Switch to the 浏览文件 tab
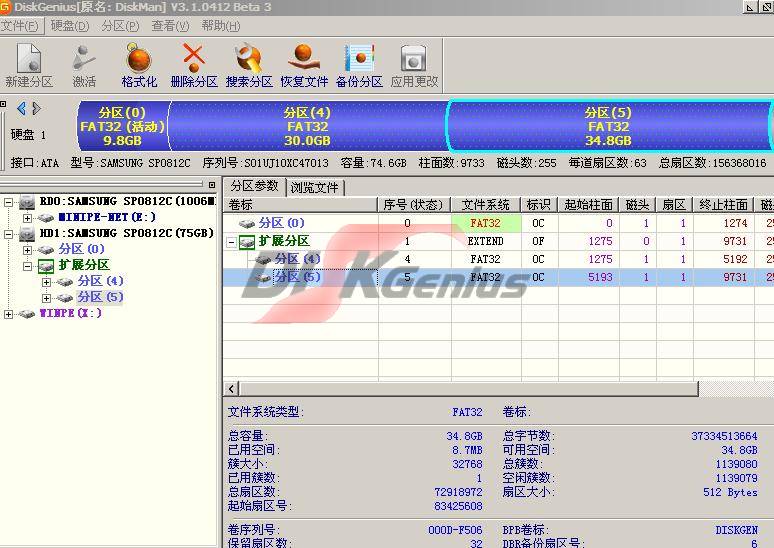 314,188
